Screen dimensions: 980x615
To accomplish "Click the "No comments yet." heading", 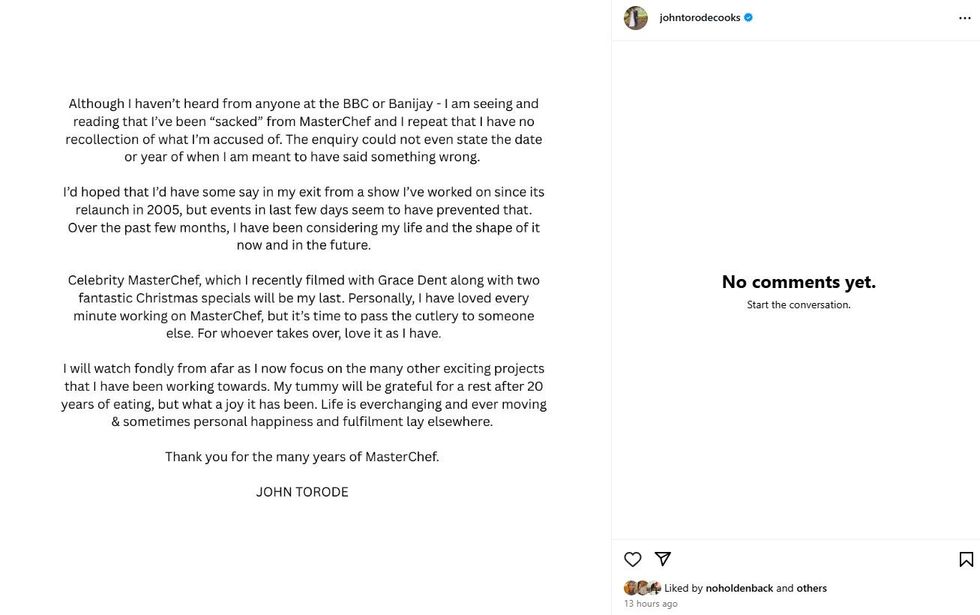I will coord(798,282).
